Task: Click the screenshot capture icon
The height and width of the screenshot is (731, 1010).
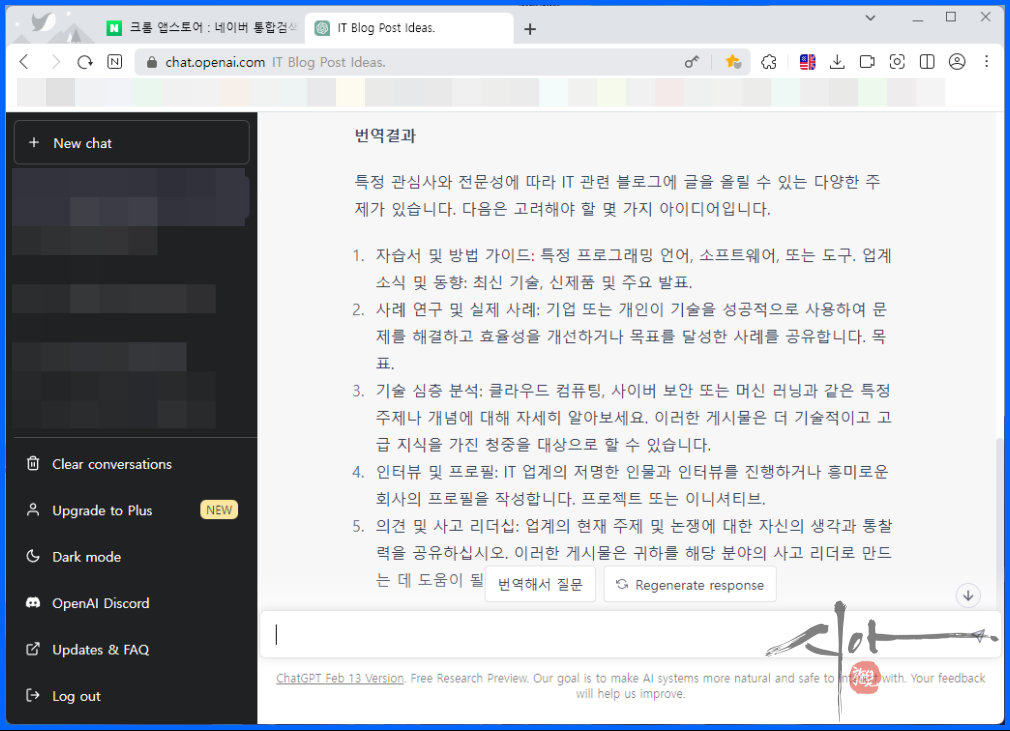Action: tap(897, 62)
